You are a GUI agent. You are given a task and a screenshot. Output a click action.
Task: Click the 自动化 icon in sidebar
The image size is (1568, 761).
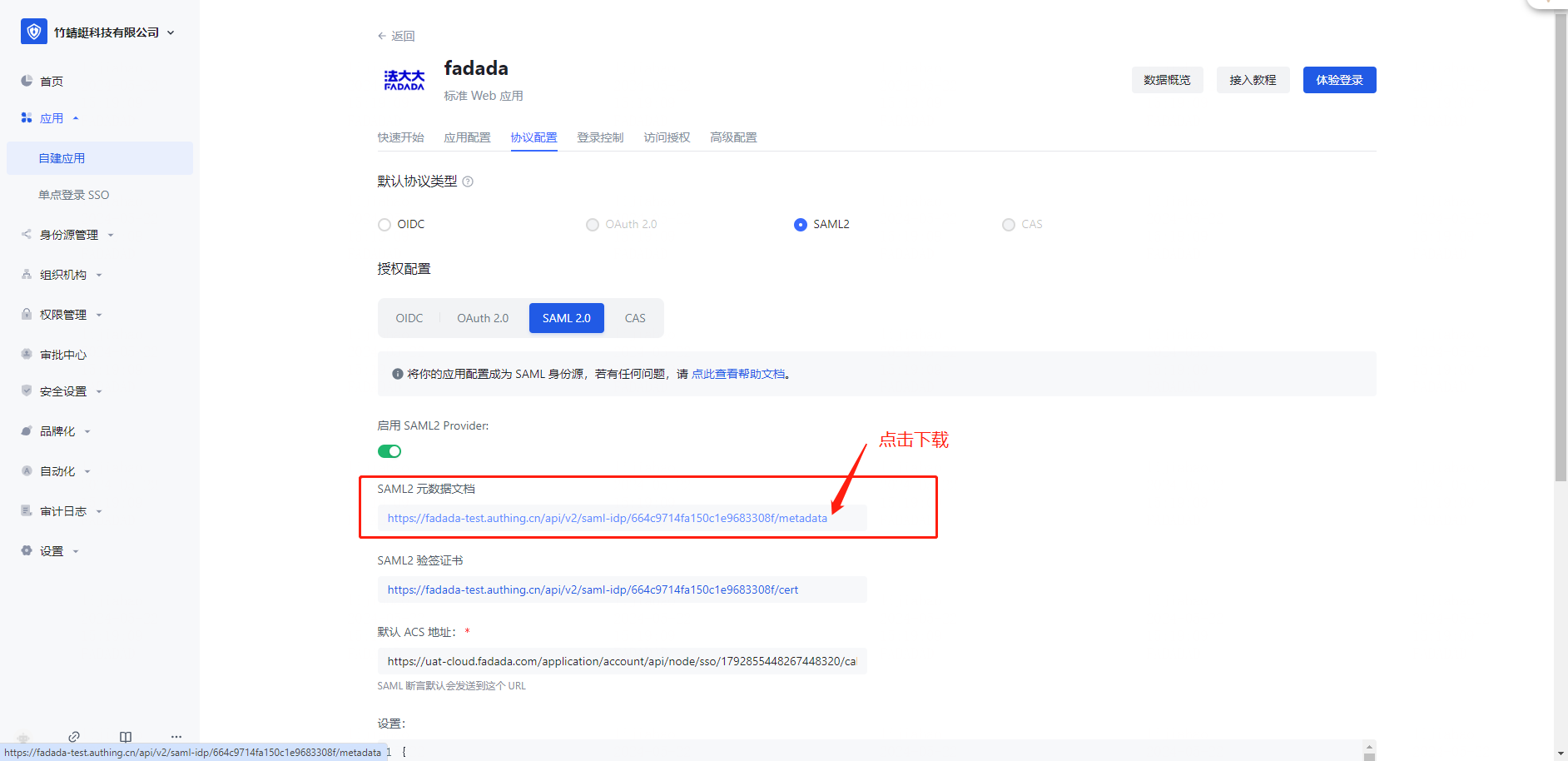click(x=27, y=470)
